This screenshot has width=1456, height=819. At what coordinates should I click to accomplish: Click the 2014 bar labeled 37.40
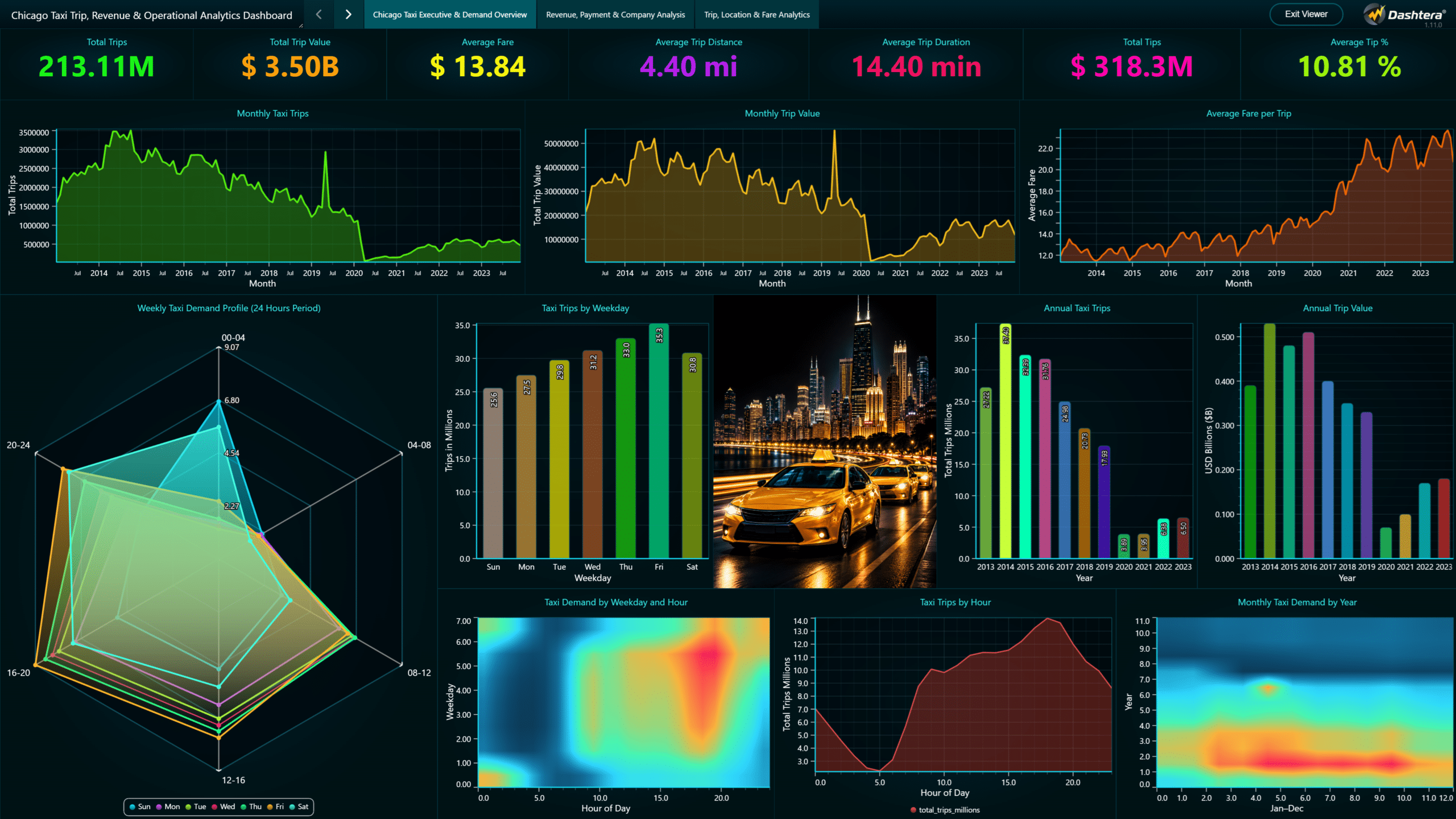click(x=1006, y=441)
